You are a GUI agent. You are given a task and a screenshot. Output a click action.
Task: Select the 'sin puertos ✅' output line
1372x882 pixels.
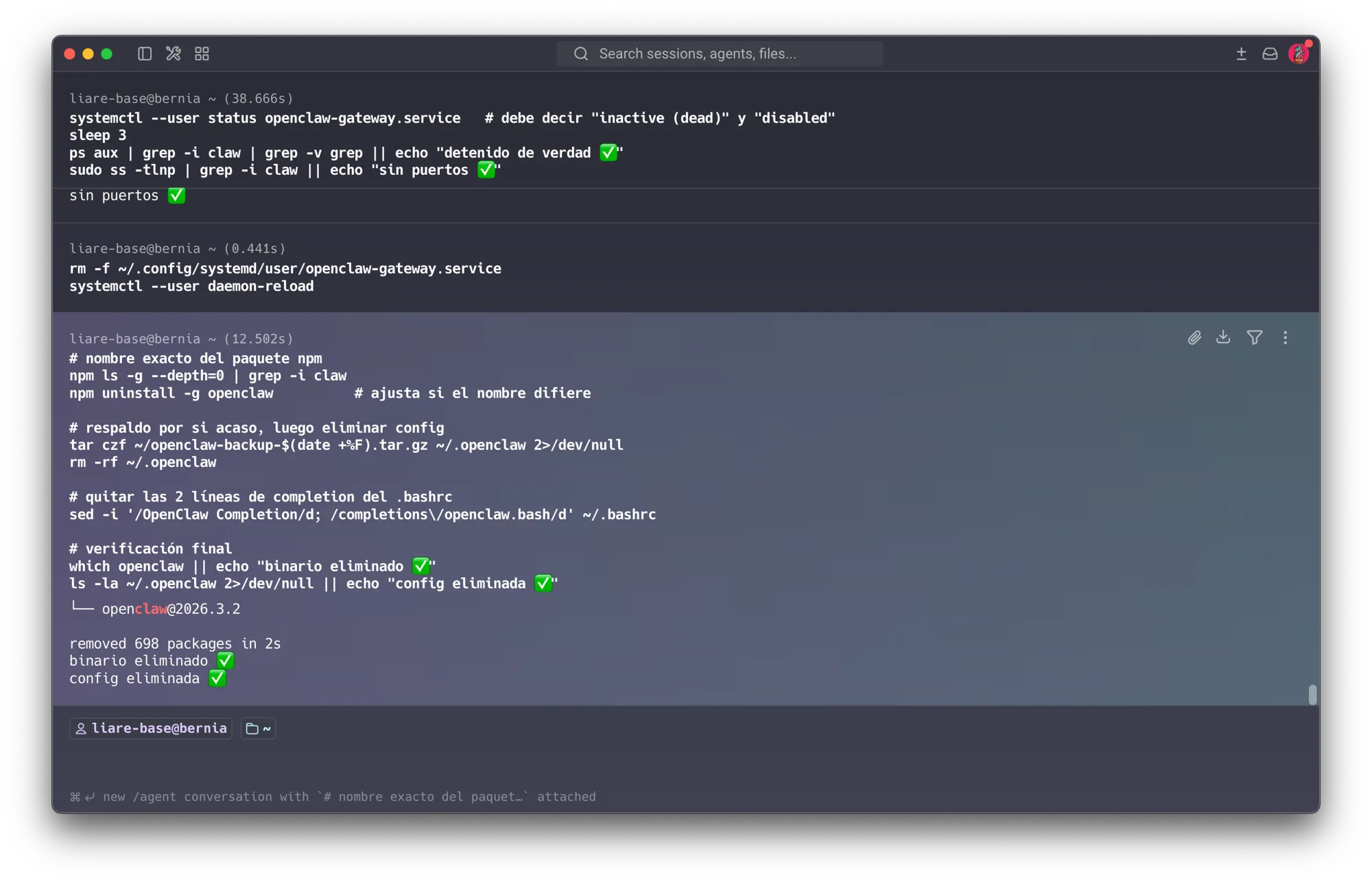128,195
